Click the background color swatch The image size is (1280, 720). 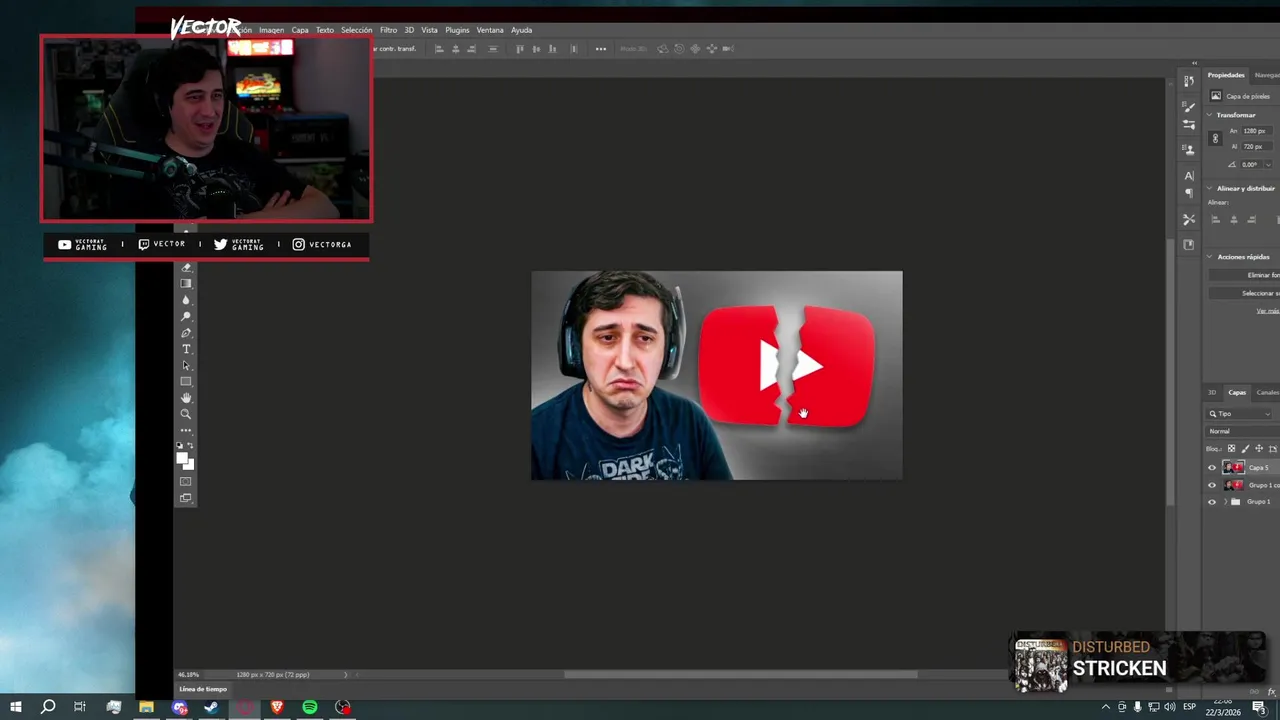coord(190,465)
